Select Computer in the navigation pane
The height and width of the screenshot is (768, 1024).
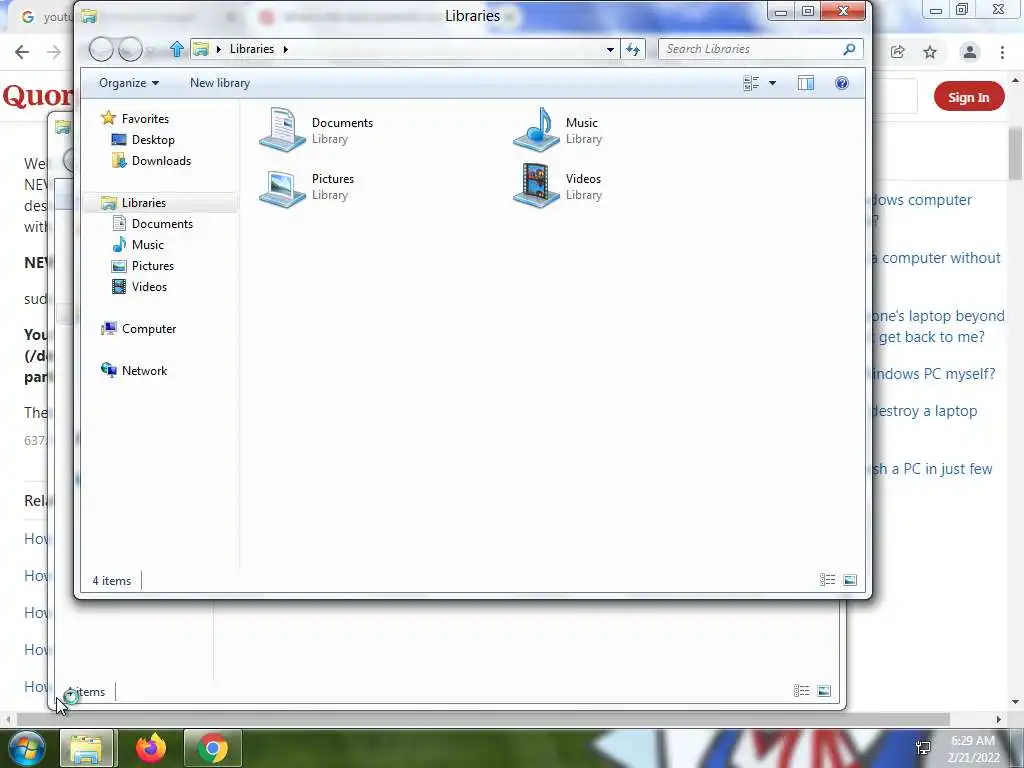tap(149, 329)
